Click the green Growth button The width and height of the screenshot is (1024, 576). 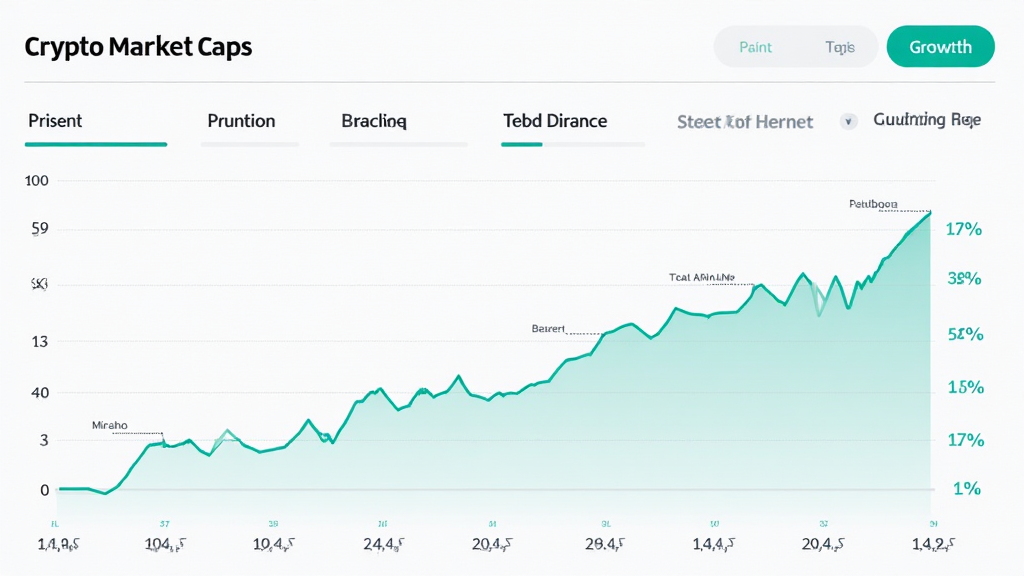[x=940, y=47]
